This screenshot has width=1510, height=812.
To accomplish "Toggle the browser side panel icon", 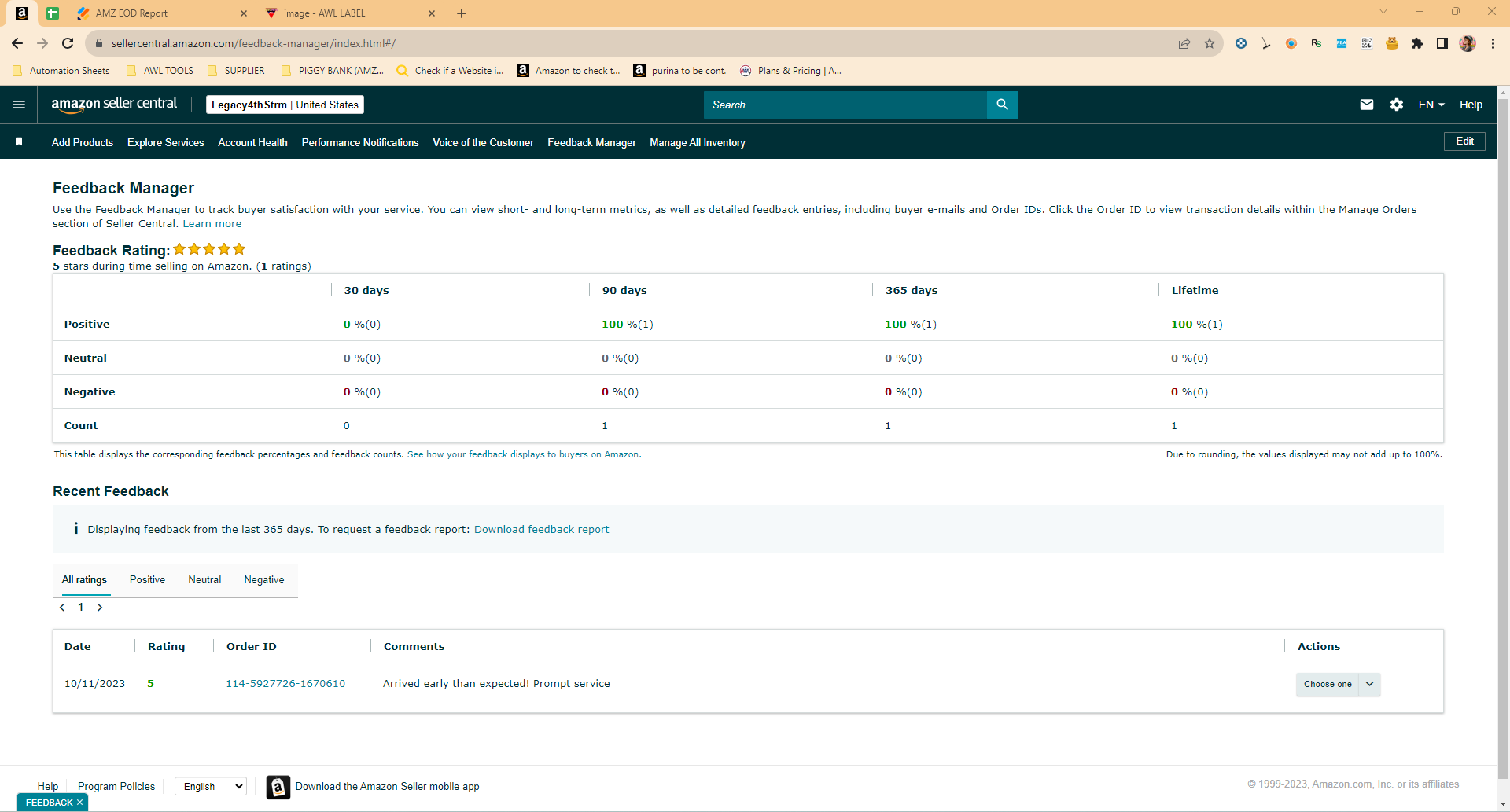I will (1442, 43).
